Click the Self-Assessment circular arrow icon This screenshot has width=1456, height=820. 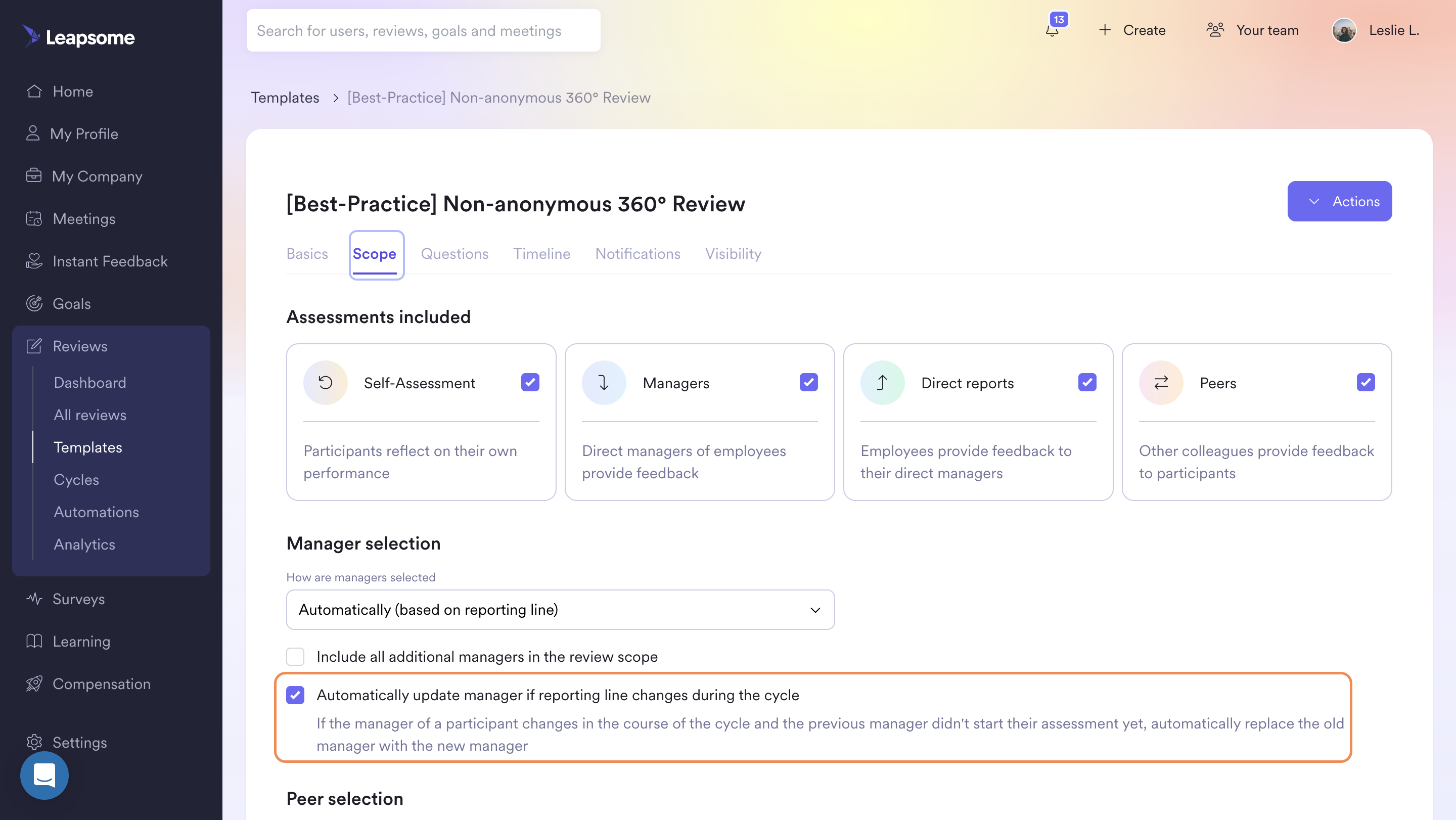pos(326,382)
